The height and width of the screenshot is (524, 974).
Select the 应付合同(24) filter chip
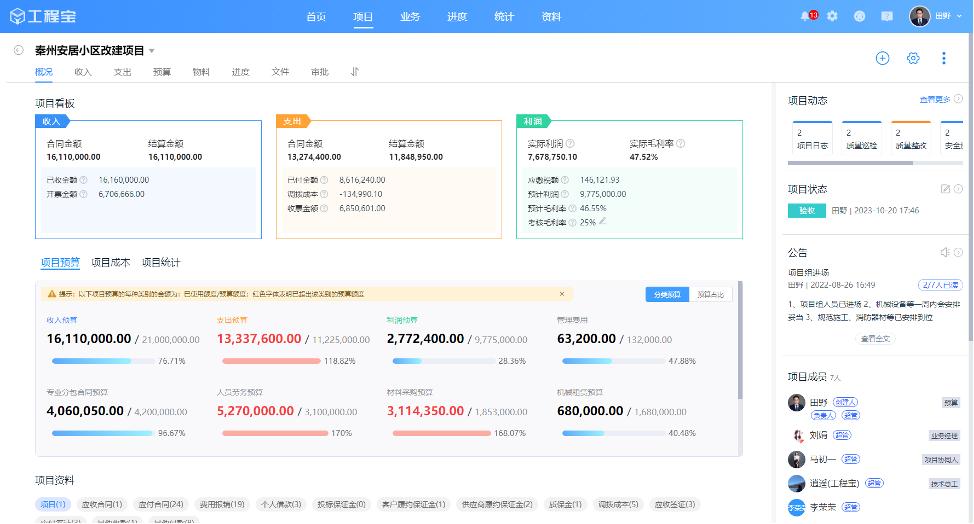coord(161,505)
